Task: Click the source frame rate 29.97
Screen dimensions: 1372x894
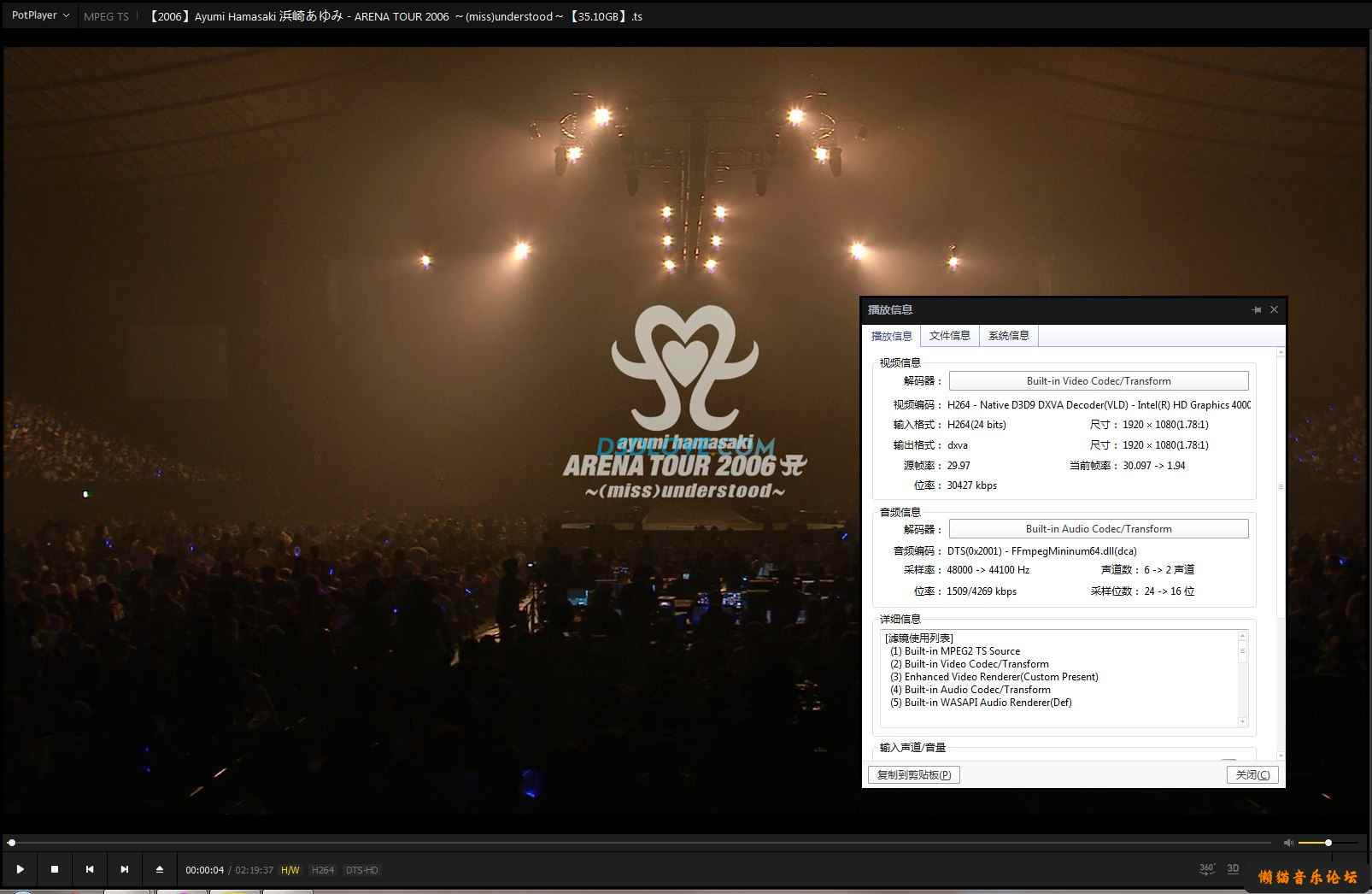Action: (x=959, y=466)
